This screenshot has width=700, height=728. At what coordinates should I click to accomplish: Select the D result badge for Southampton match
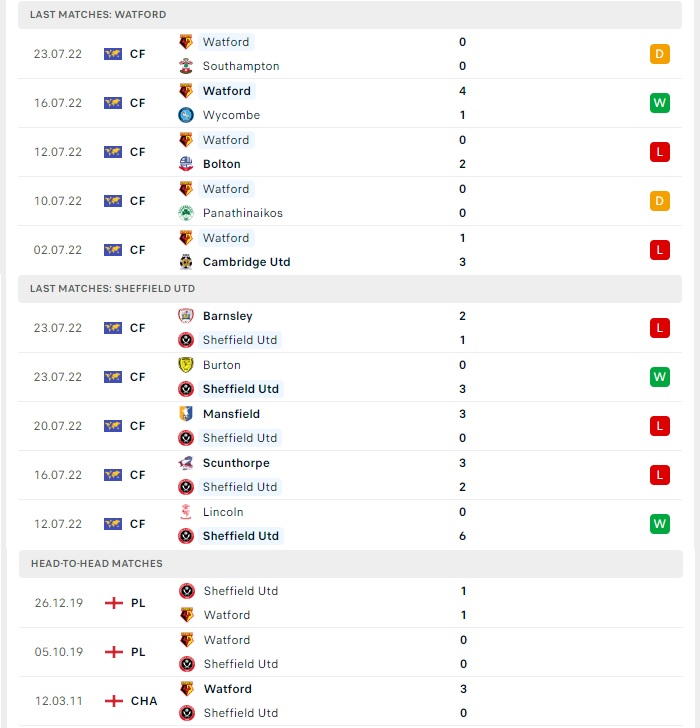(x=660, y=54)
